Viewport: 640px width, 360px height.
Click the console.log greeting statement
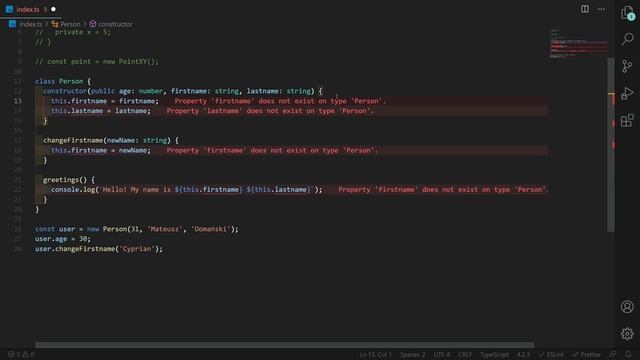[x=187, y=189]
